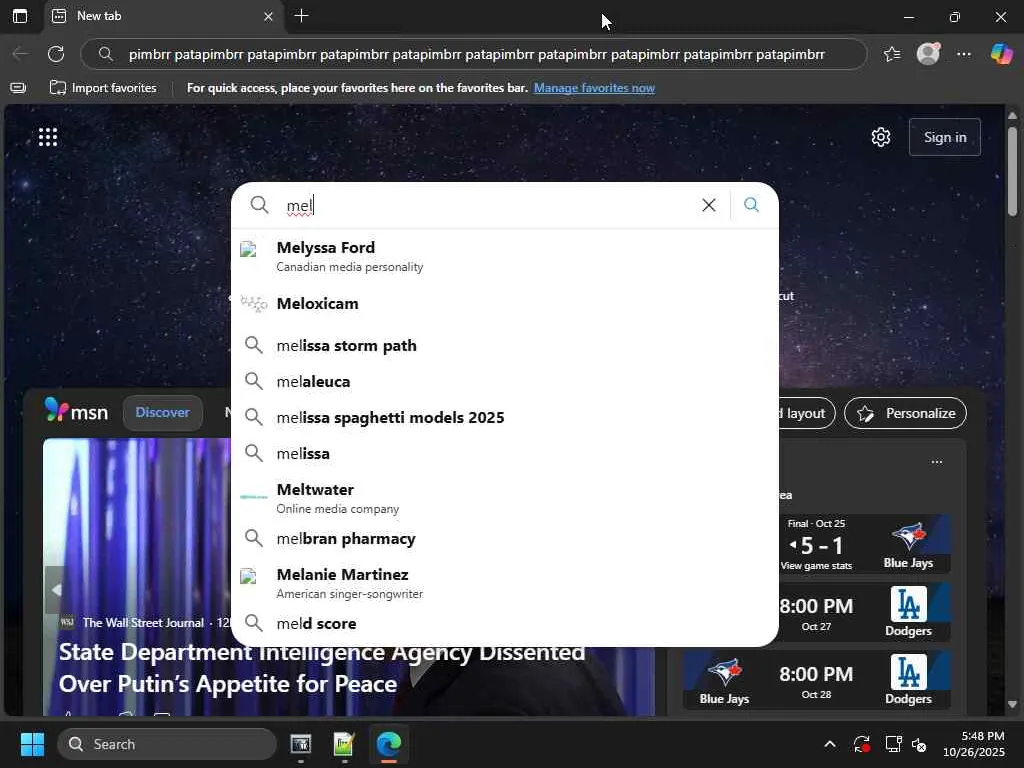Open the Notepad++ taskbar icon
The image size is (1024, 768).
click(344, 744)
